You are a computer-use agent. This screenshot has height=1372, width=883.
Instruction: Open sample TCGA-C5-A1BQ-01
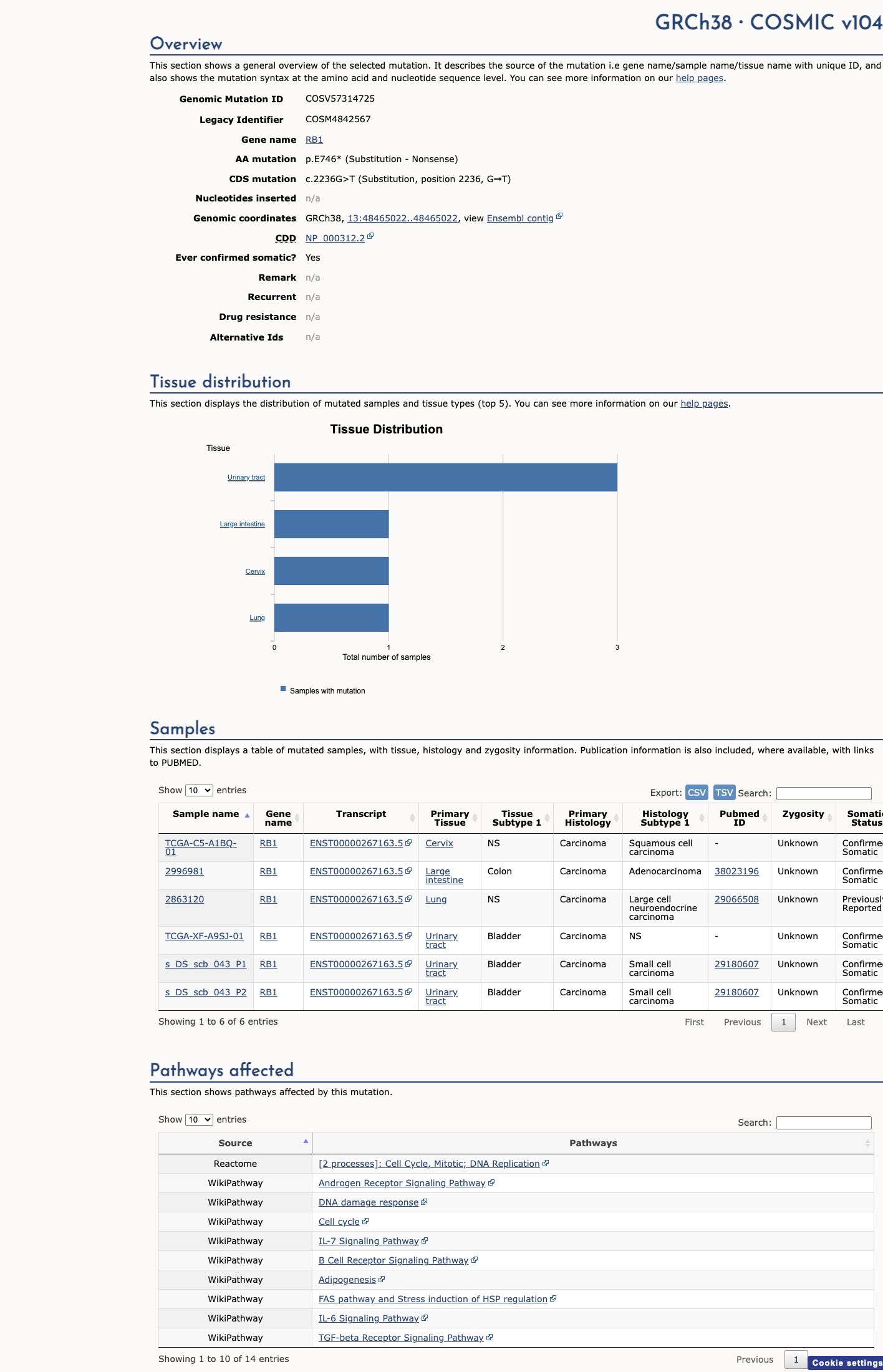pos(201,848)
